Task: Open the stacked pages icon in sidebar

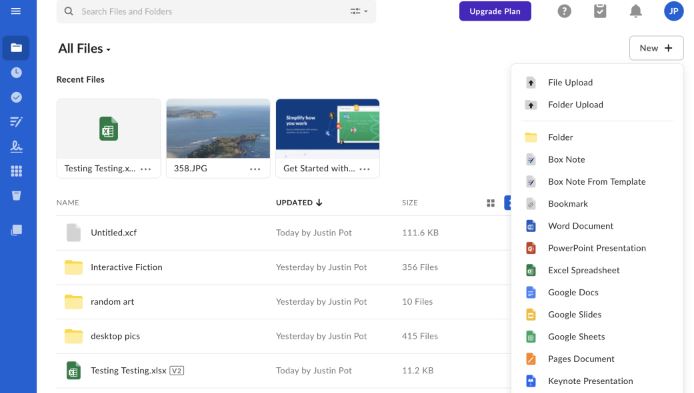Action: 16,230
